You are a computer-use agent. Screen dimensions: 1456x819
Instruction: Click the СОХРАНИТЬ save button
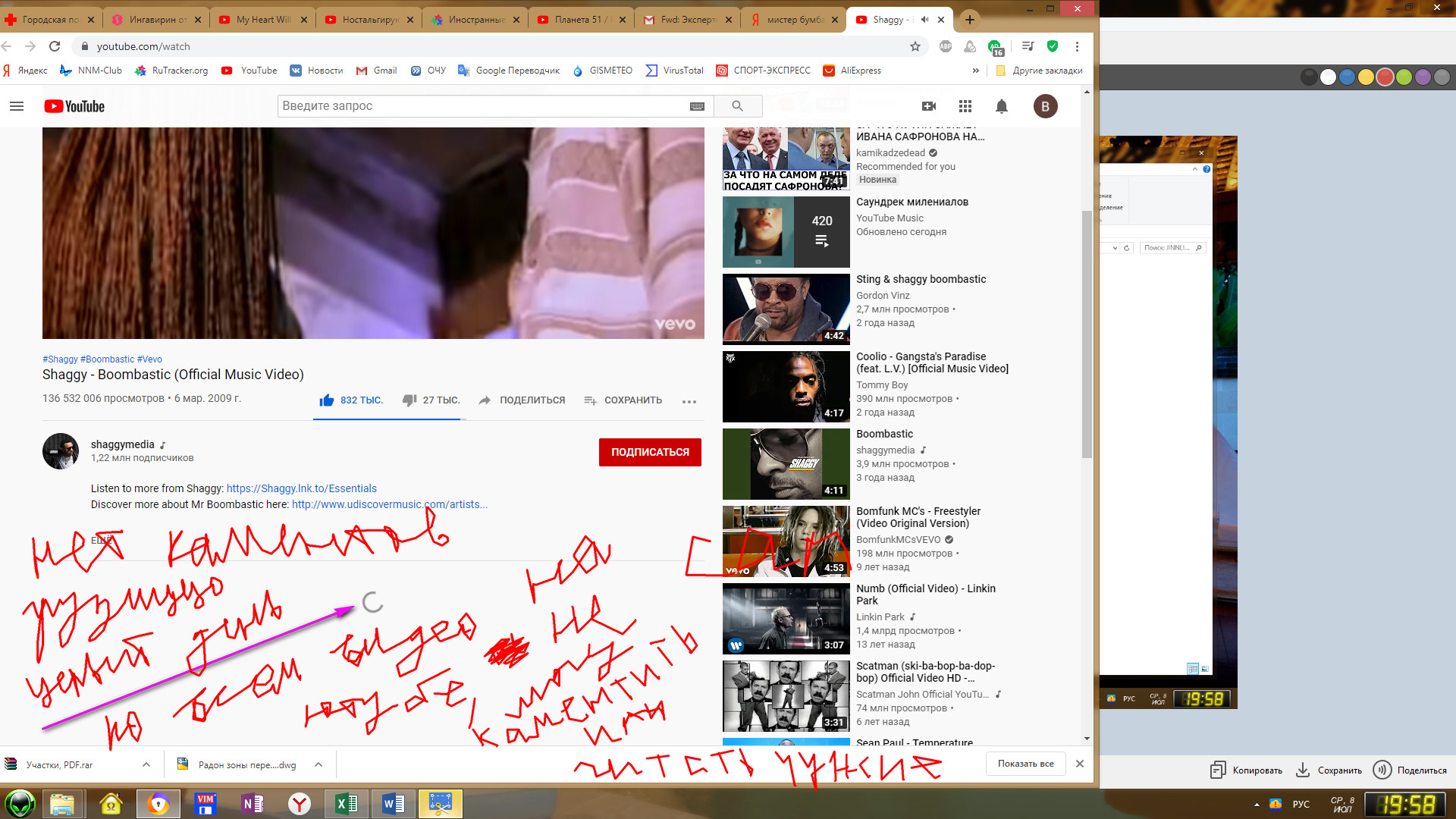point(623,400)
